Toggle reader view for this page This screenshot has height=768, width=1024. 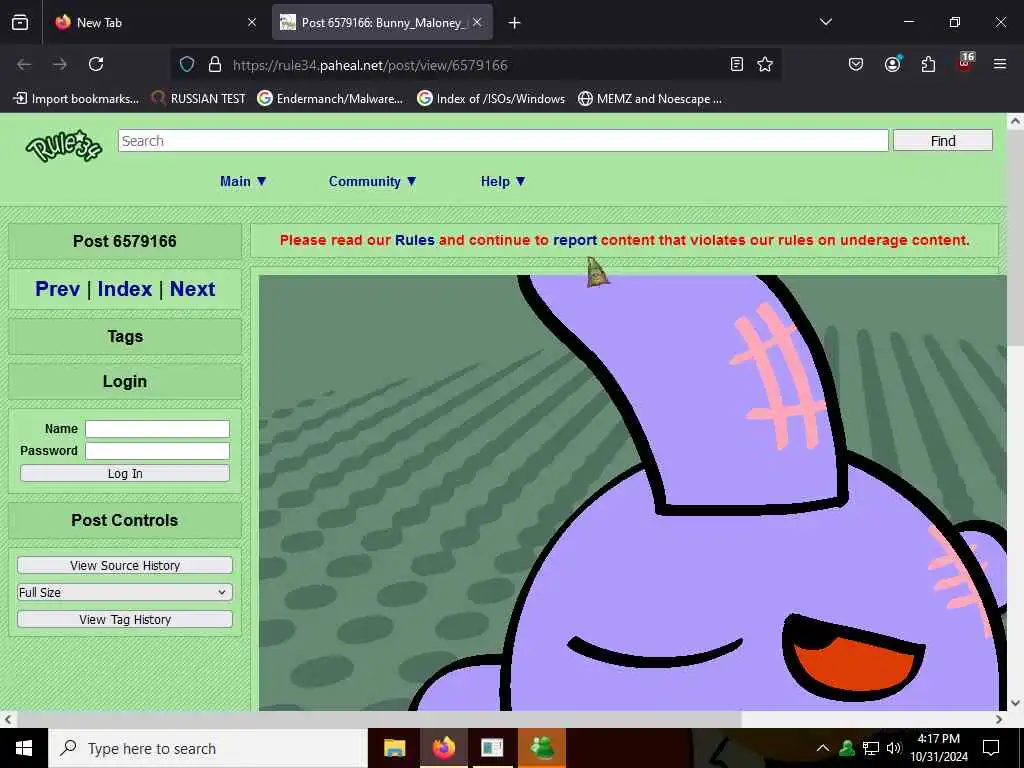tap(737, 64)
